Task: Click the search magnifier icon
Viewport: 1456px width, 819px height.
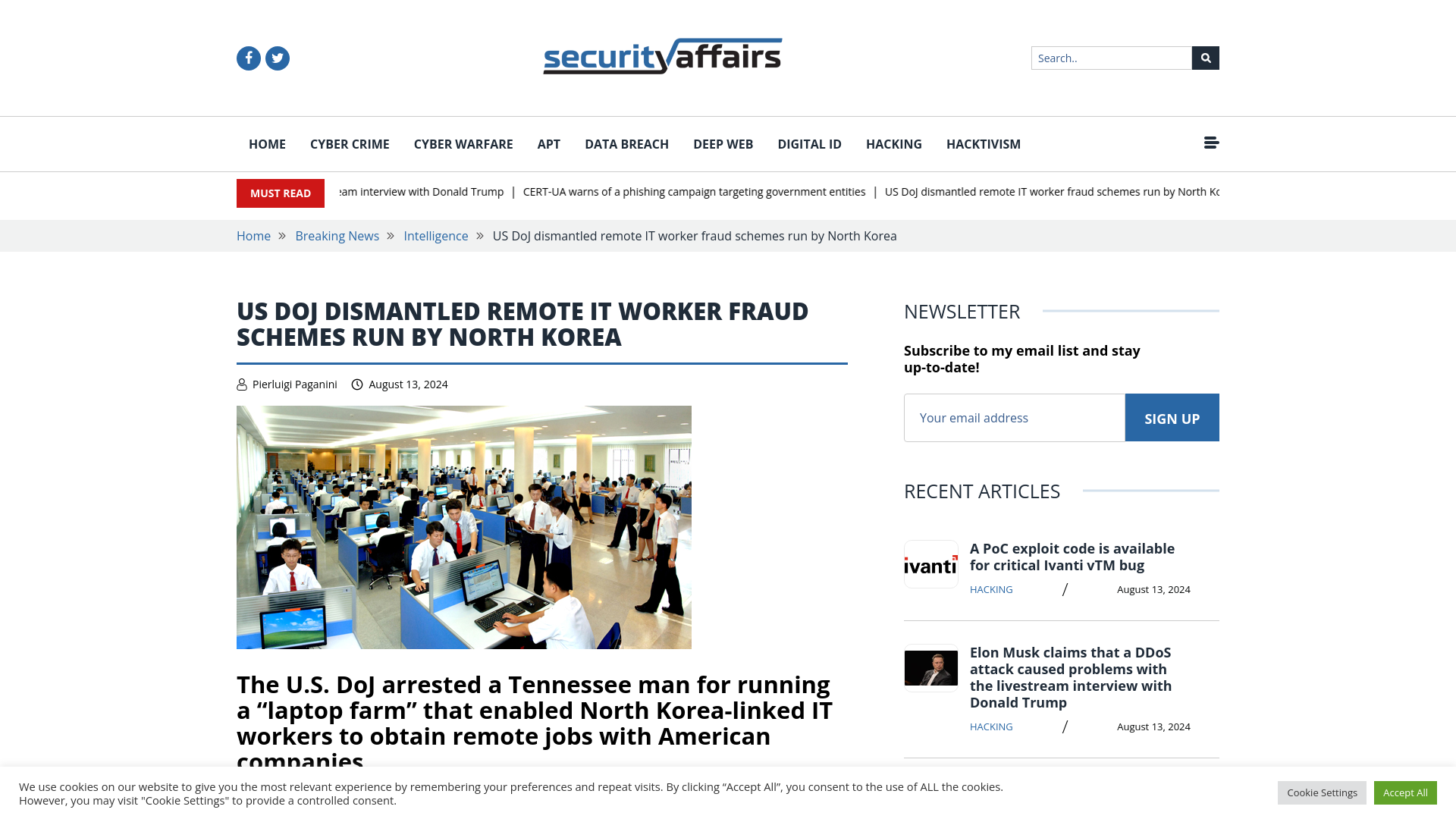Action: coord(1205,58)
